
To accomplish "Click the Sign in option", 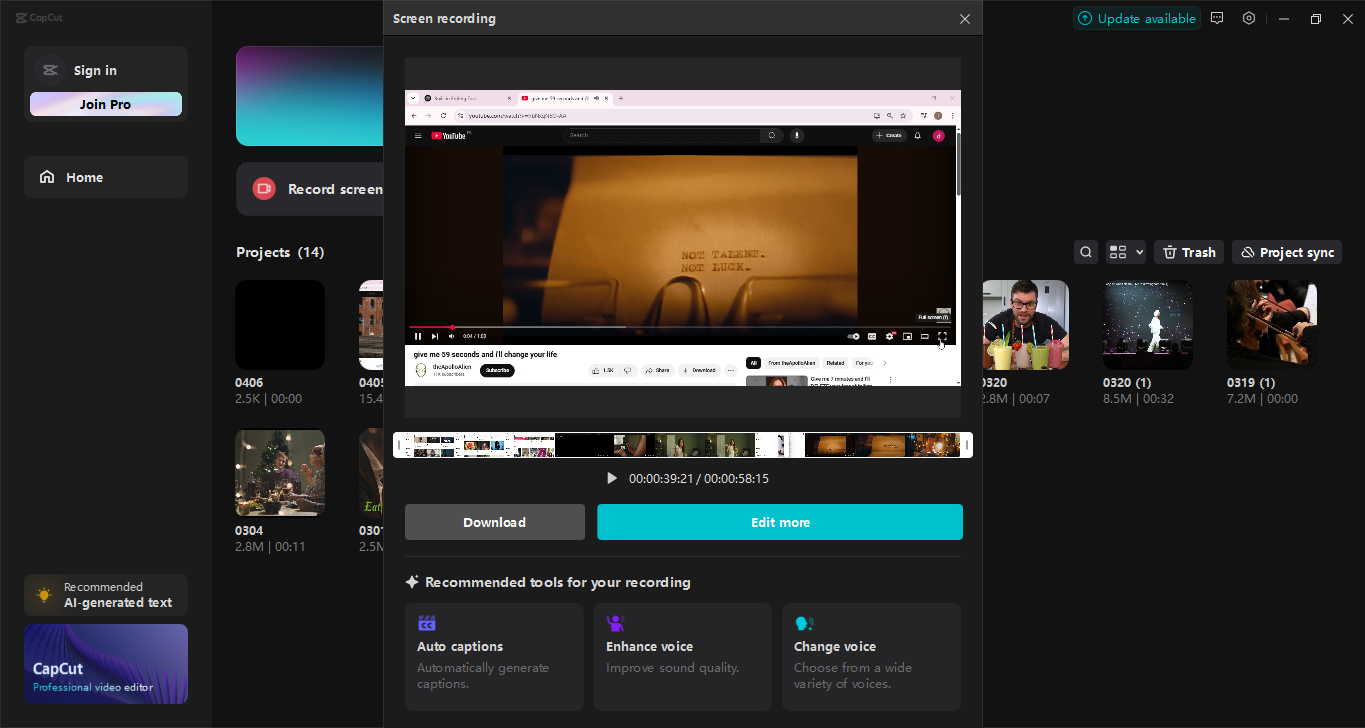I will click(95, 70).
